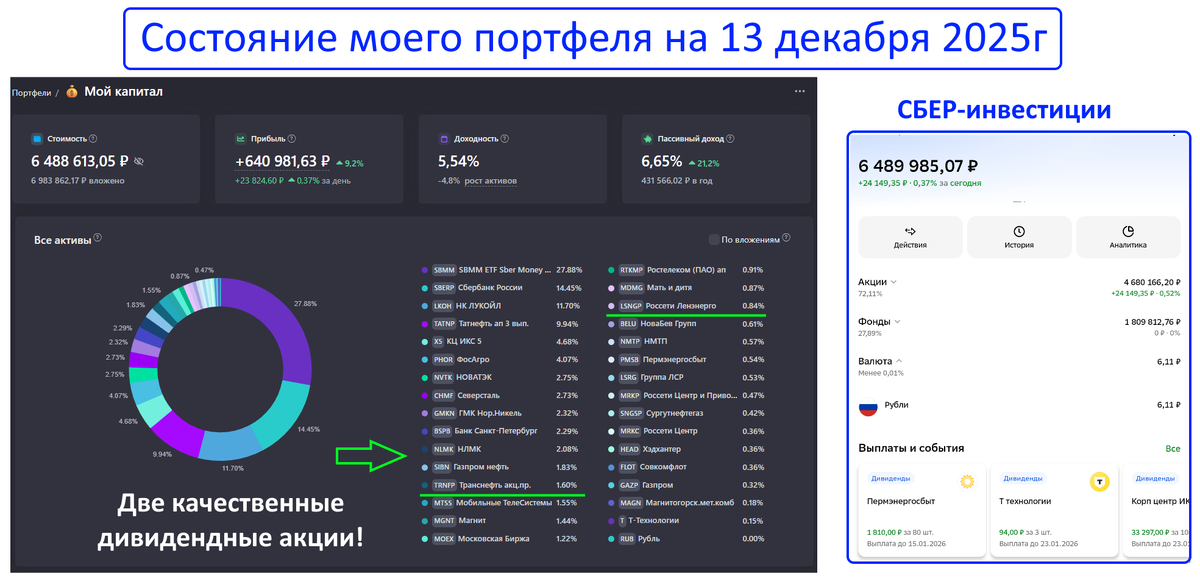
Task: Click the Ростелеком (ПАО) ап legend row
Action: tap(687, 270)
